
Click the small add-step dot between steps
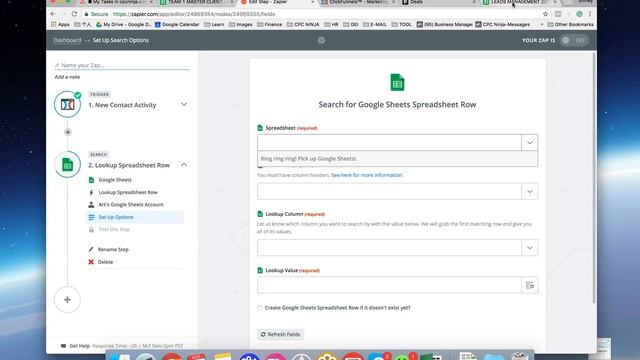pos(68,132)
